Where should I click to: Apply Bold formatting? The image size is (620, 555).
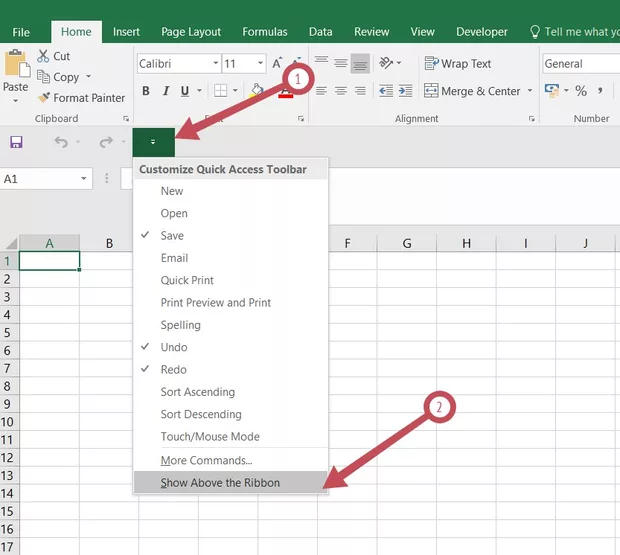click(146, 92)
